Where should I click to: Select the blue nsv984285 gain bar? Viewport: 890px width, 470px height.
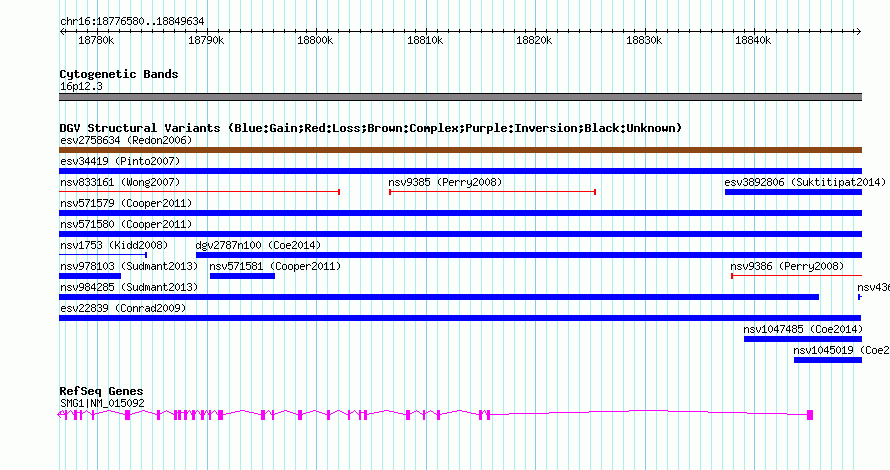439,297
